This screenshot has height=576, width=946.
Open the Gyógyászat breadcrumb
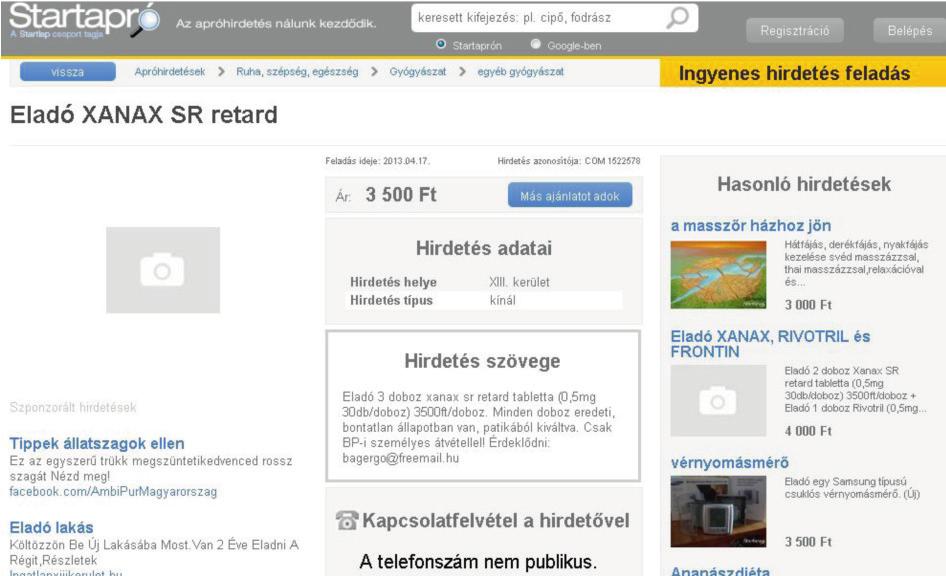[x=417, y=72]
